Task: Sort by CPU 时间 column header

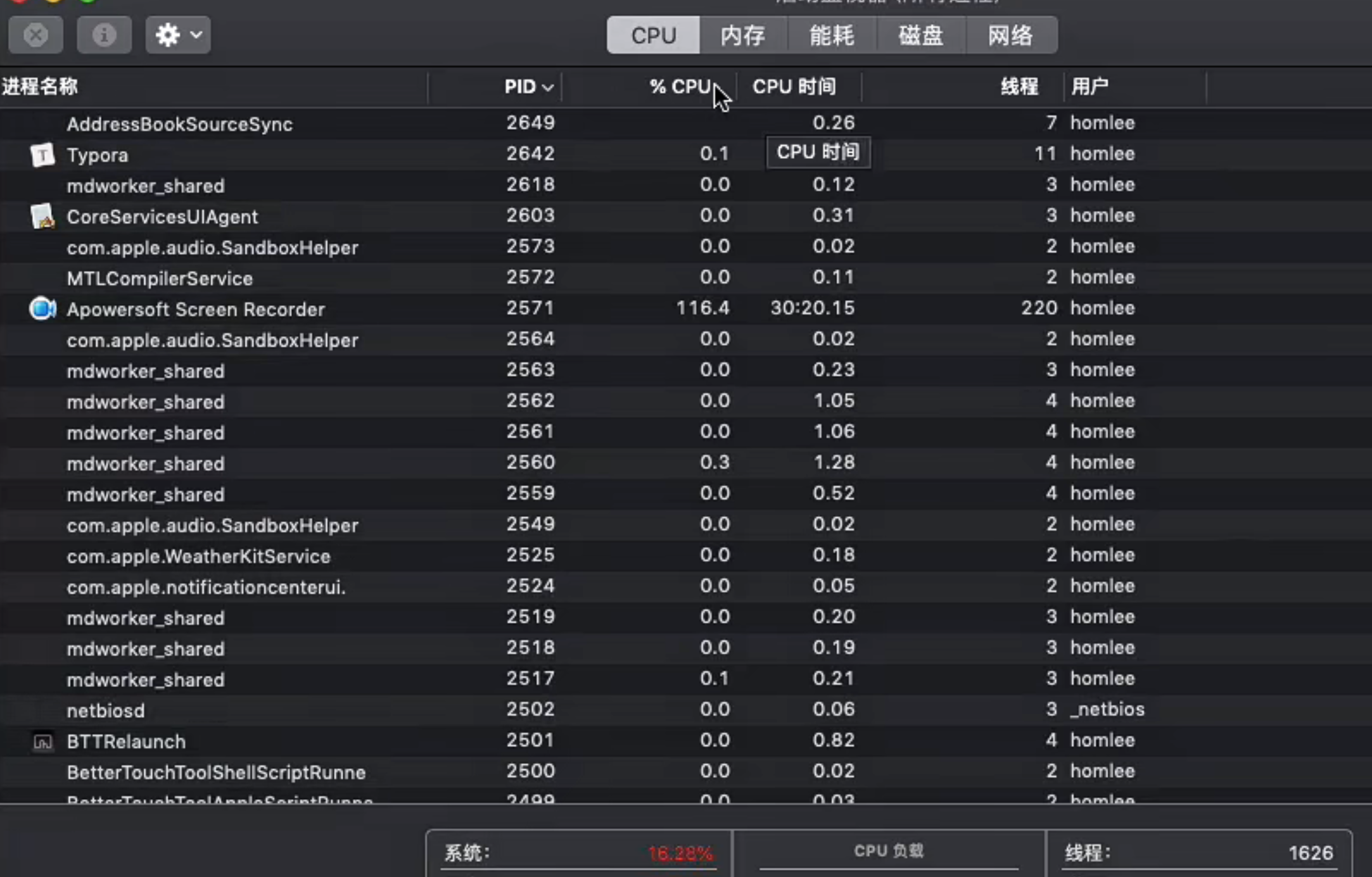Action: click(x=794, y=87)
